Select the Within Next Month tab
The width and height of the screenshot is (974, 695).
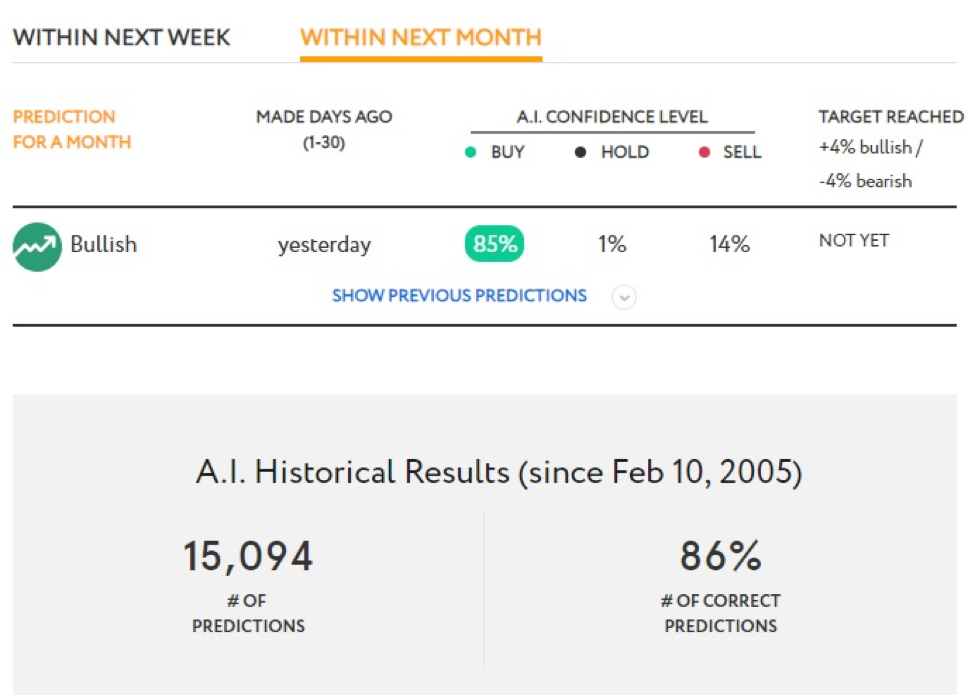pyautogui.click(x=421, y=37)
